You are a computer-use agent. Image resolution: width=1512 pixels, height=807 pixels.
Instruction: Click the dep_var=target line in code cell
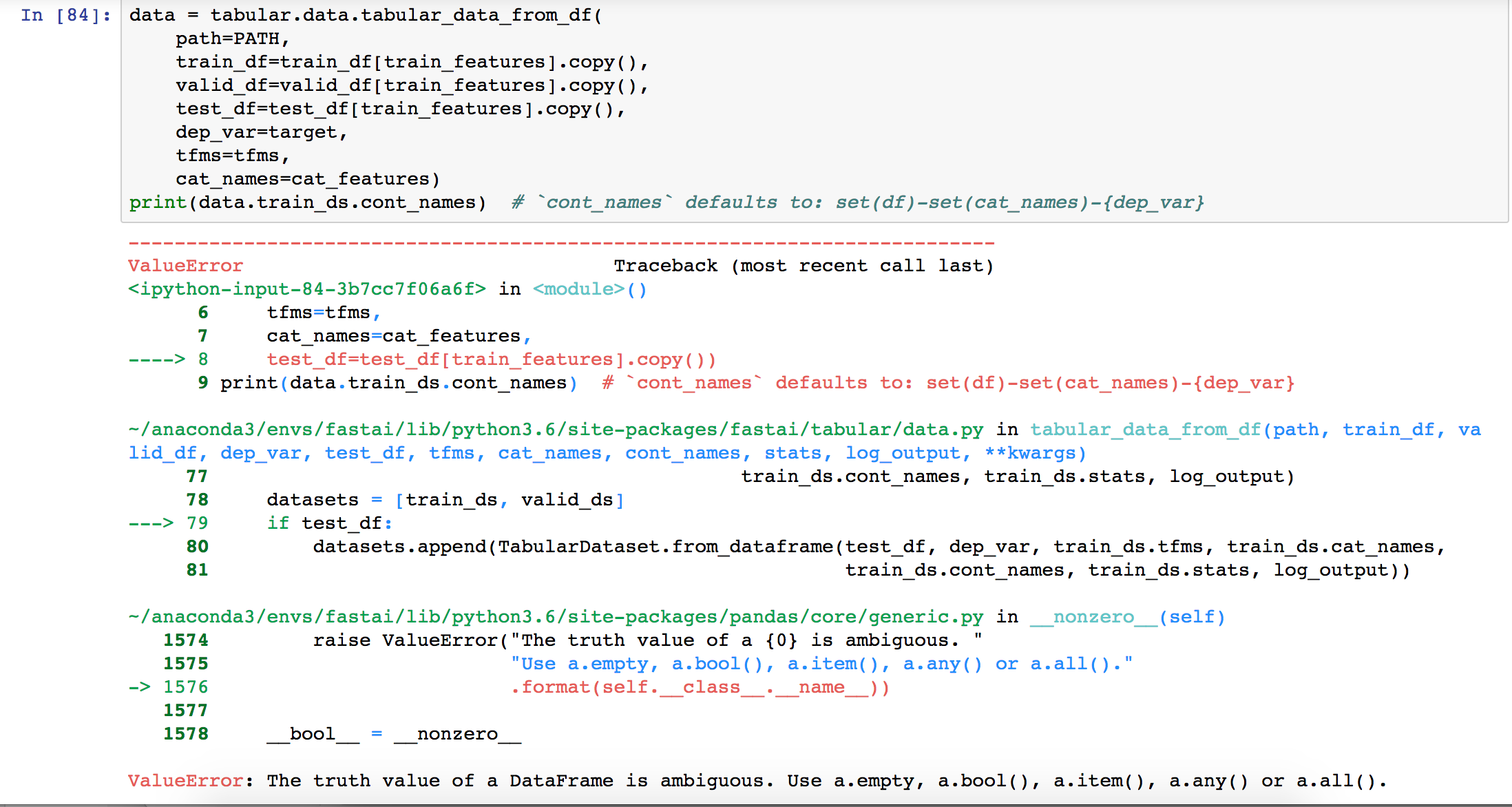(x=261, y=132)
